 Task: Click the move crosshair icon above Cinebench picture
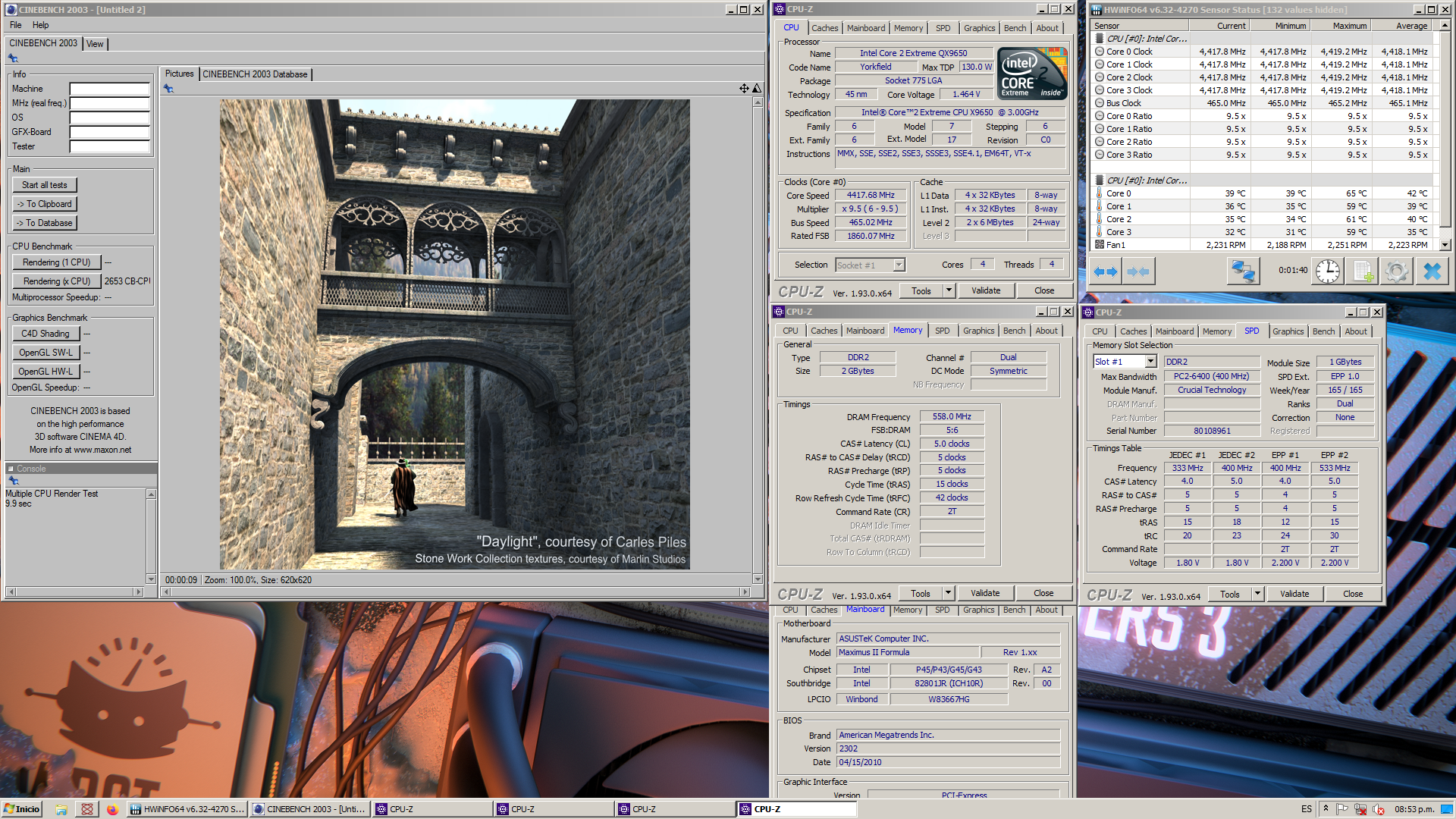744,89
